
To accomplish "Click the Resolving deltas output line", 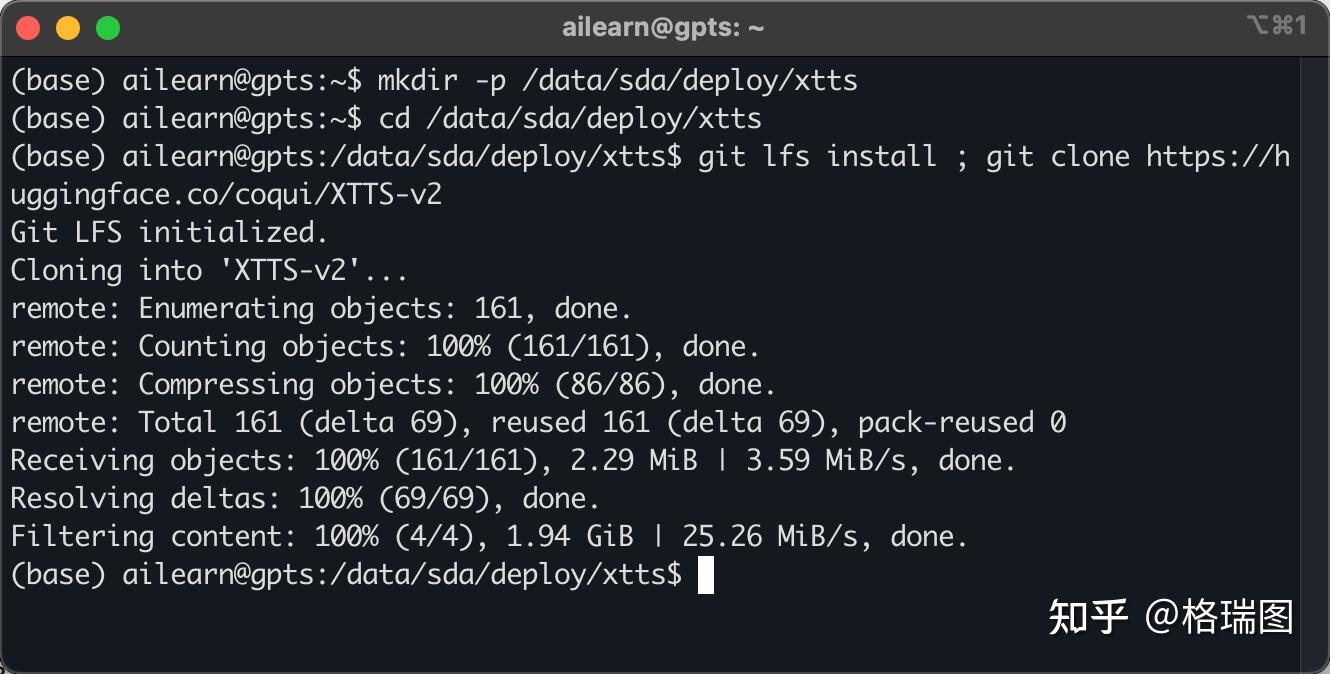I will (x=305, y=498).
